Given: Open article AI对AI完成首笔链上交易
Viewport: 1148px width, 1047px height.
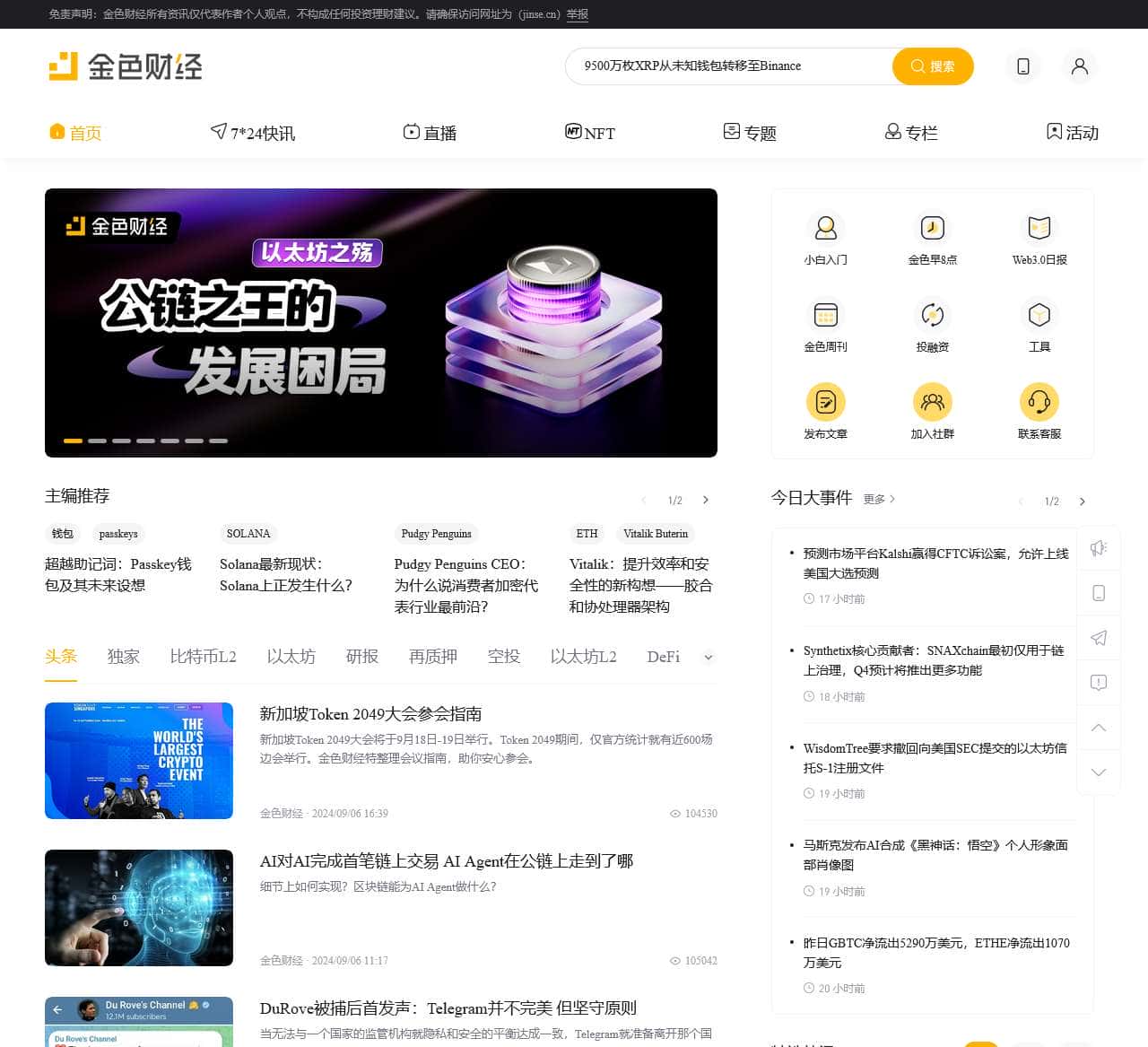Looking at the screenshot, I should click(447, 861).
